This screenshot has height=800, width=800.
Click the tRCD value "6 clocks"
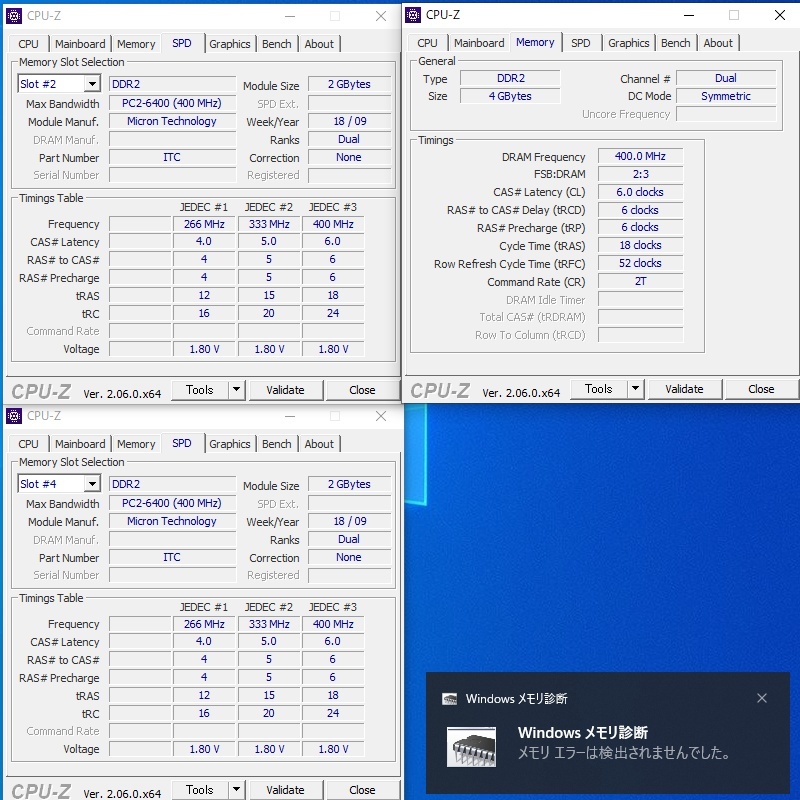640,210
